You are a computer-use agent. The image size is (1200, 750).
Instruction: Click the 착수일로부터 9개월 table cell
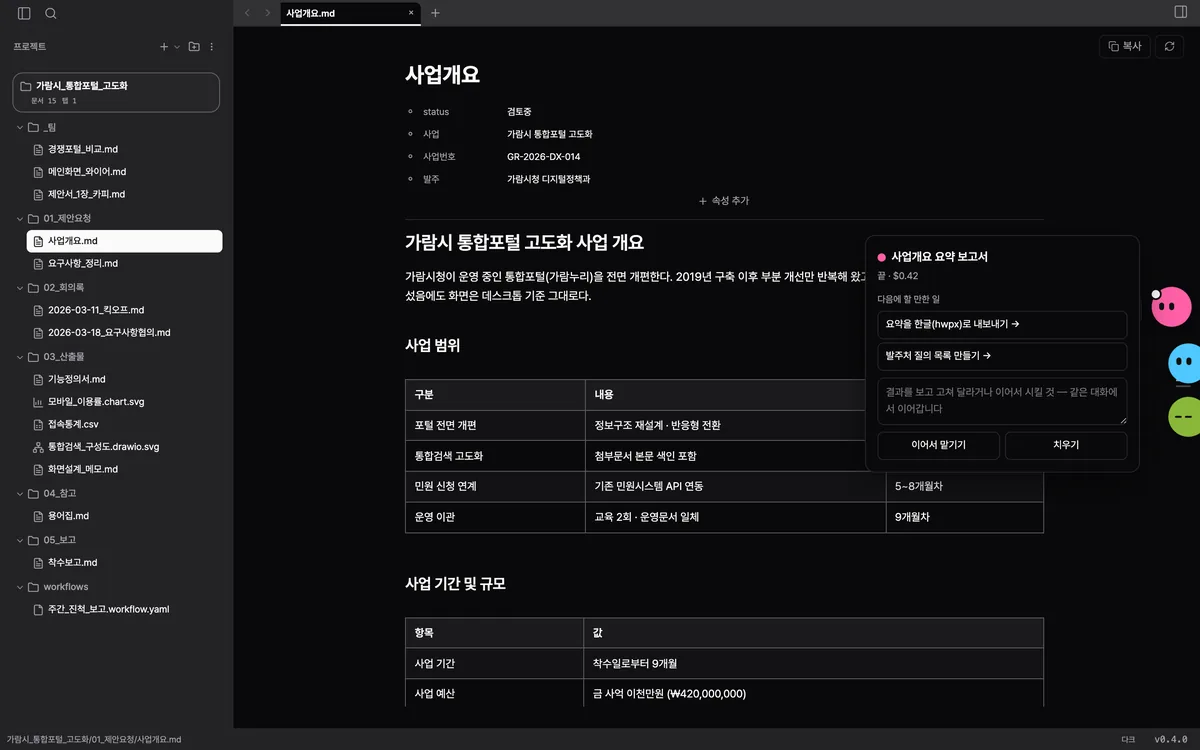pyautogui.click(x=813, y=663)
